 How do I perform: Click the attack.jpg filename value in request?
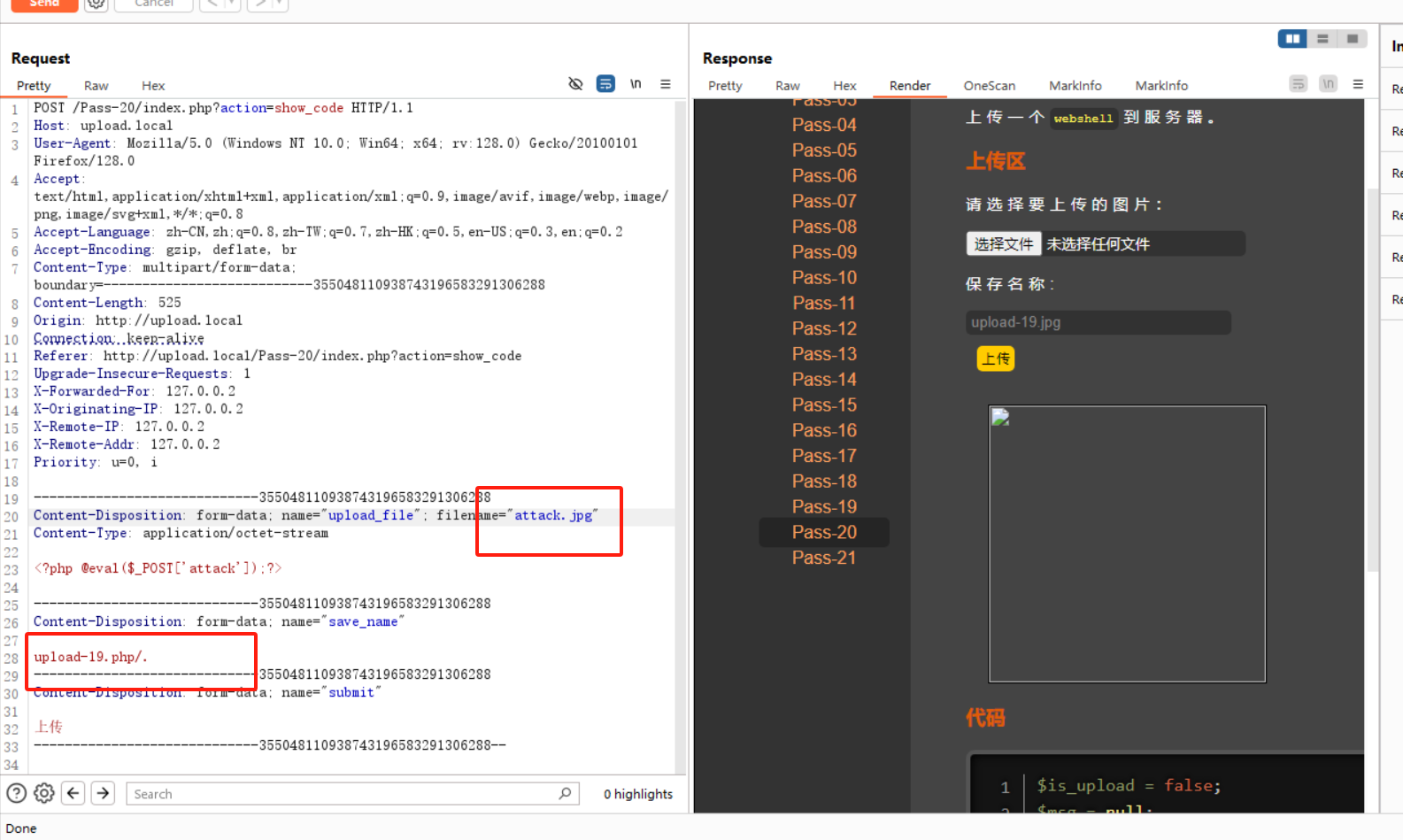(553, 515)
